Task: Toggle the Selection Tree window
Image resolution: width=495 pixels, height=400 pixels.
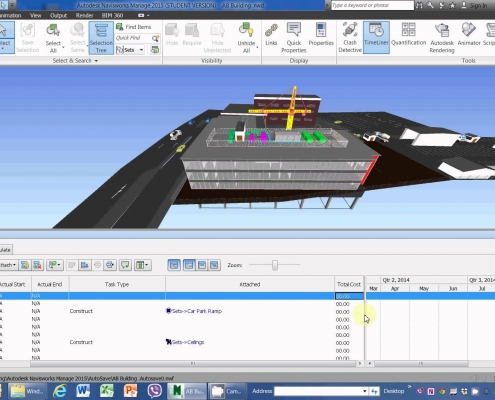Action: click(101, 37)
